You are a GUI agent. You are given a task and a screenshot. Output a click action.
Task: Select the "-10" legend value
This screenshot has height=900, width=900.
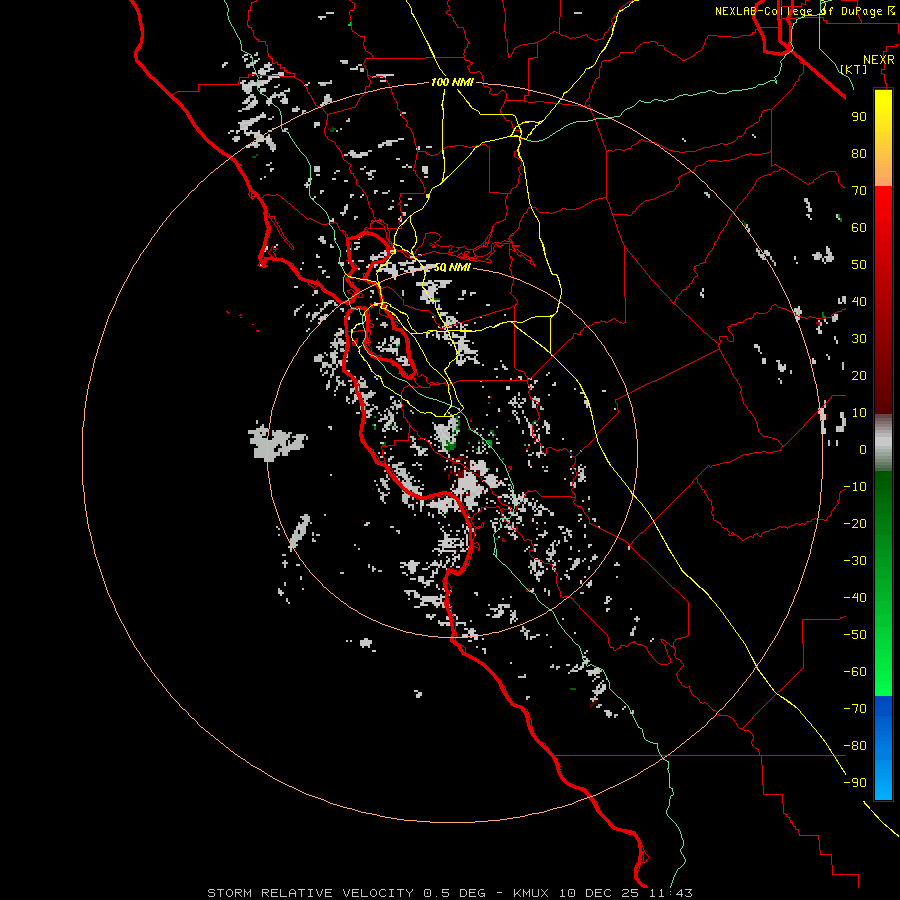tap(855, 487)
